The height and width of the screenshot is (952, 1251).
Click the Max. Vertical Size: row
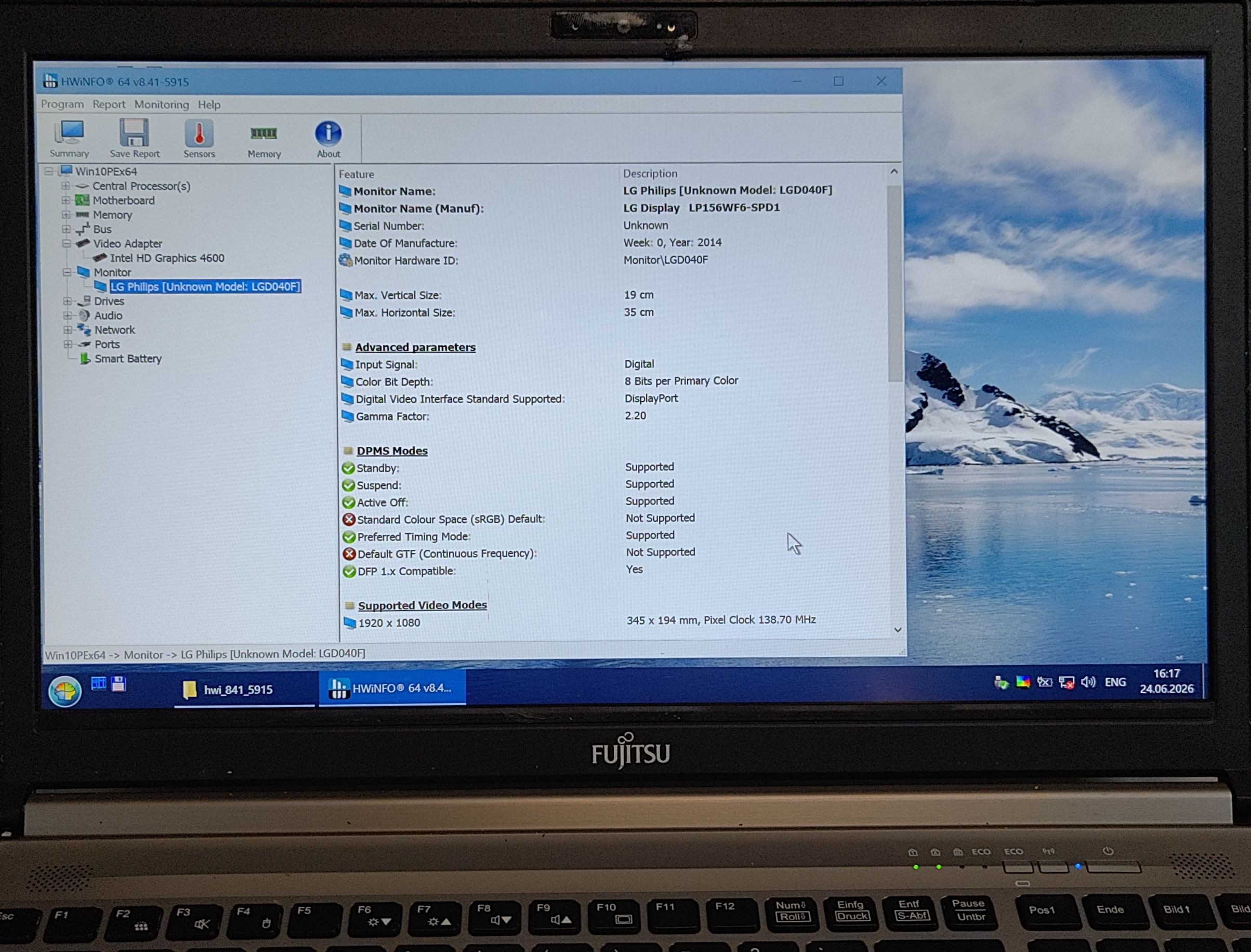pyautogui.click(x=612, y=295)
